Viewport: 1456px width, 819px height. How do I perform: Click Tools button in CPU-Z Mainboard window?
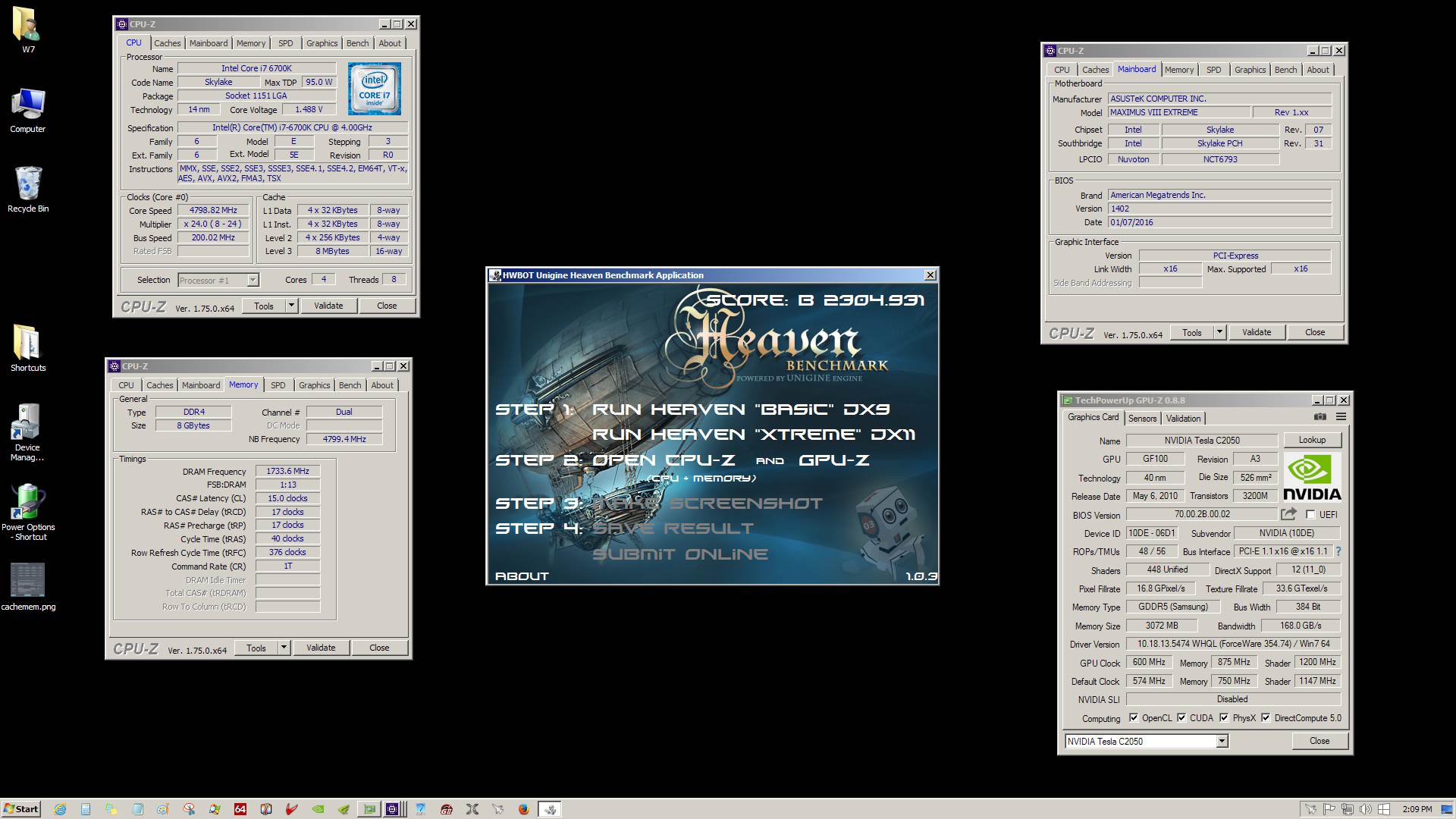point(1191,332)
